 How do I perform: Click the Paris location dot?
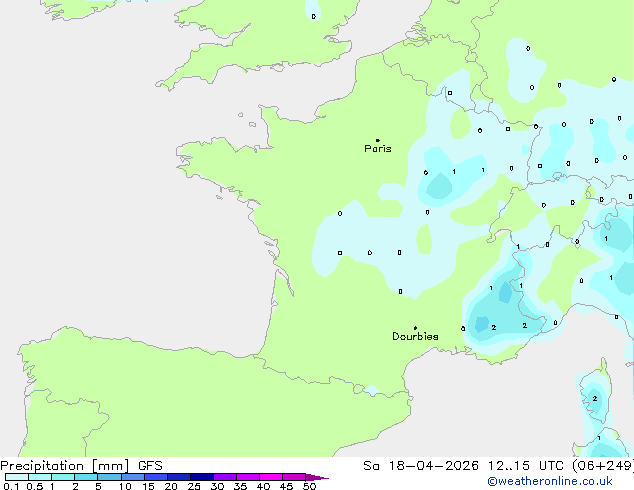click(378, 140)
